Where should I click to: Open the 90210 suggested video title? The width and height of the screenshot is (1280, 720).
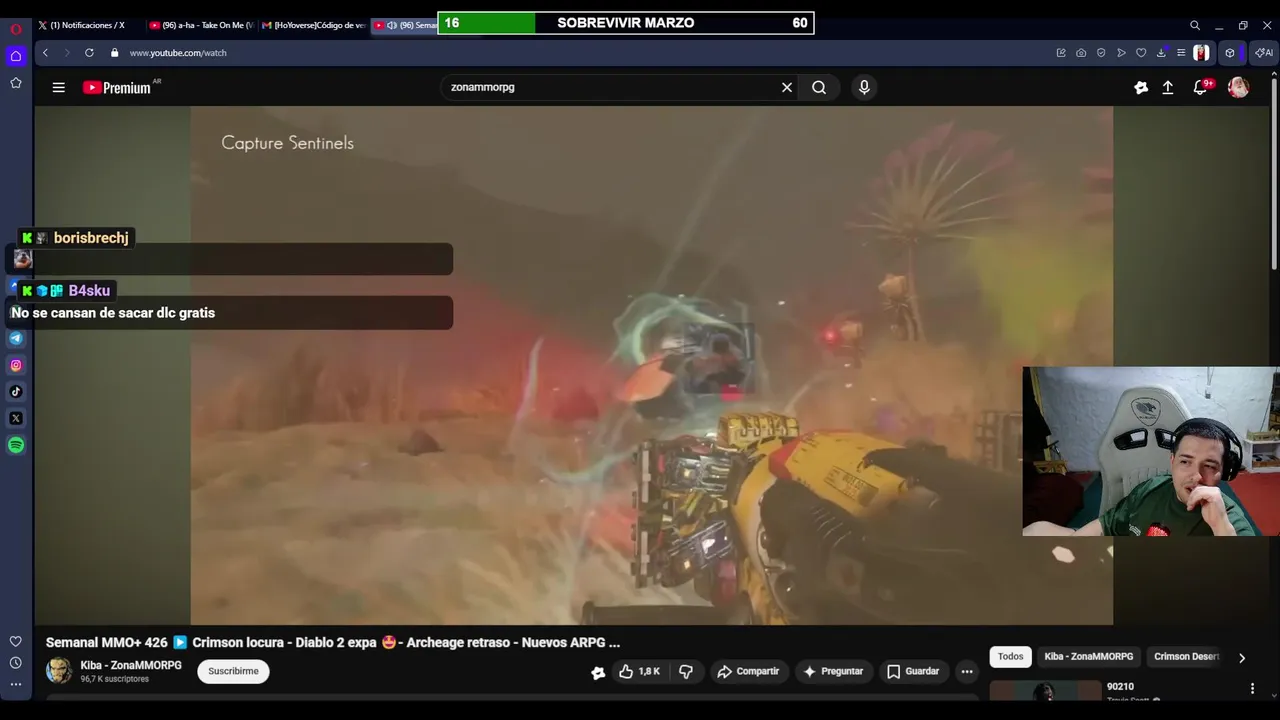[1120, 687]
